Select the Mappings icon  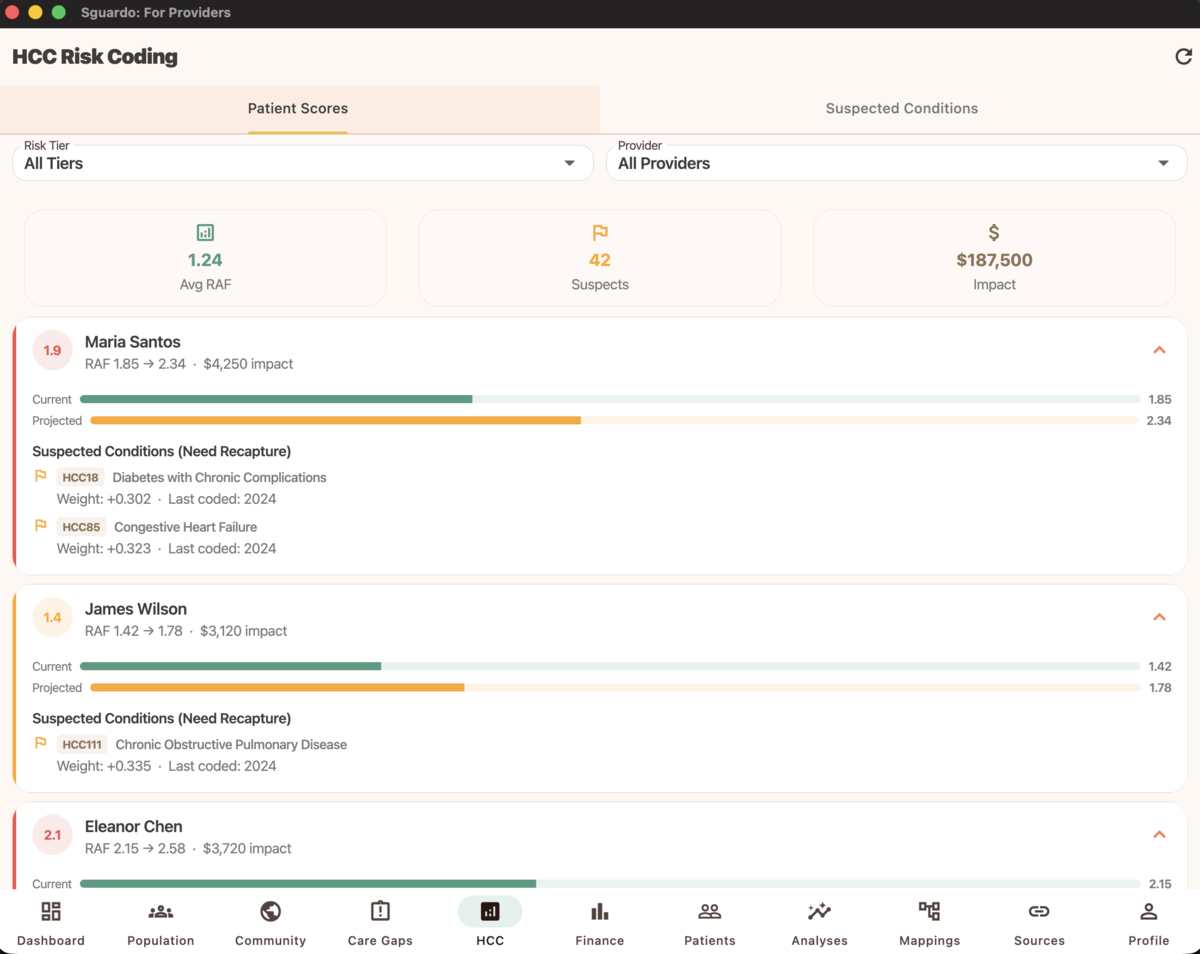point(929,912)
